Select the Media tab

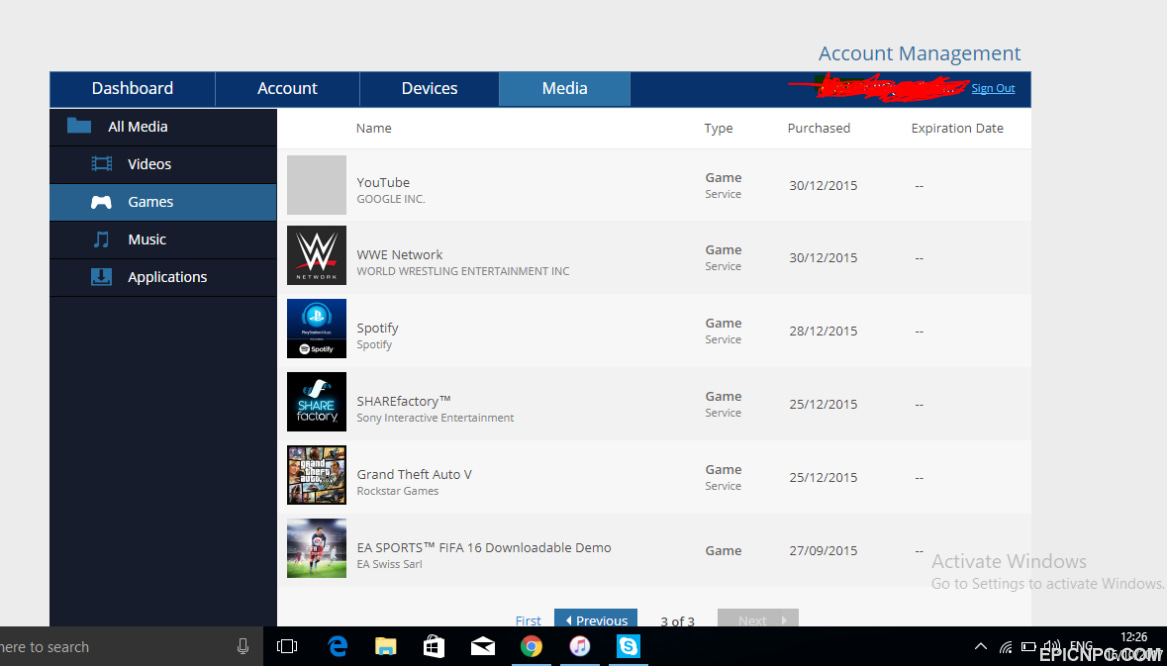tap(565, 89)
